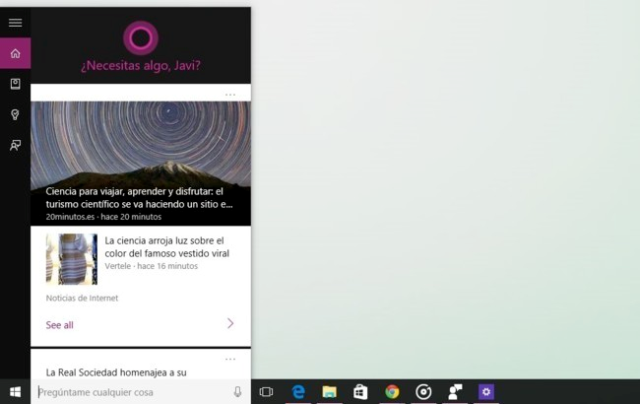The image size is (640, 404).
Task: Launch Microsoft Edge from the taskbar
Action: click(x=298, y=392)
